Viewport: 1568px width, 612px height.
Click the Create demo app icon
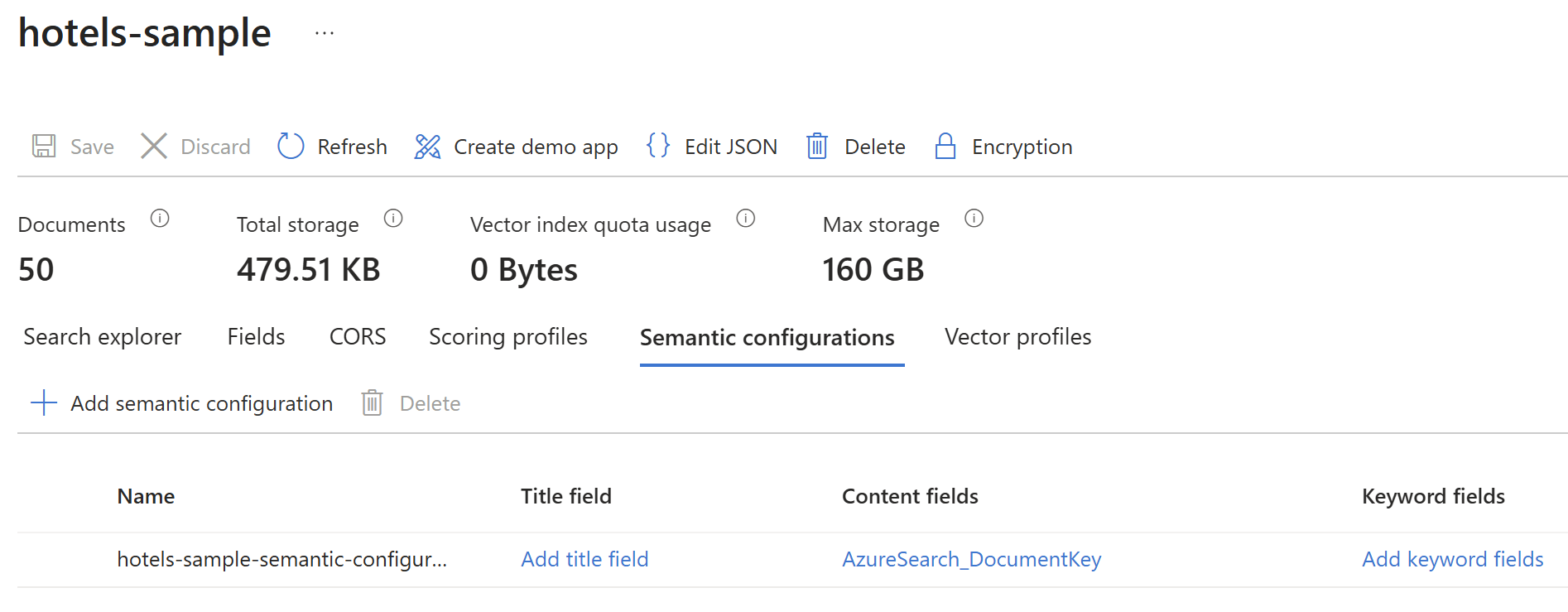coord(427,147)
